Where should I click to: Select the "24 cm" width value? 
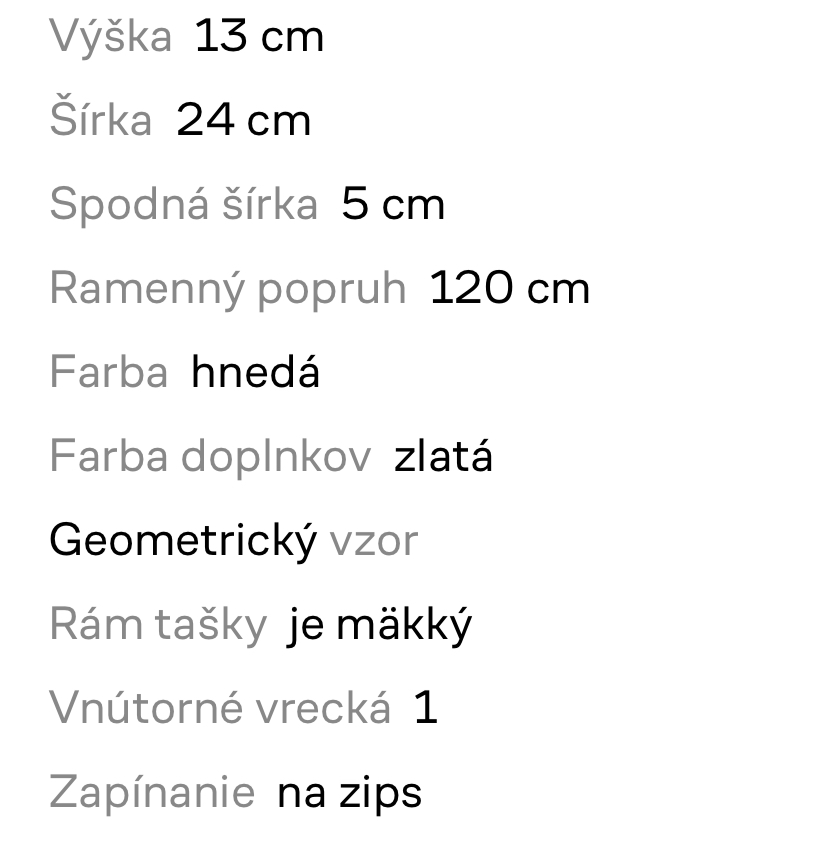click(x=244, y=121)
